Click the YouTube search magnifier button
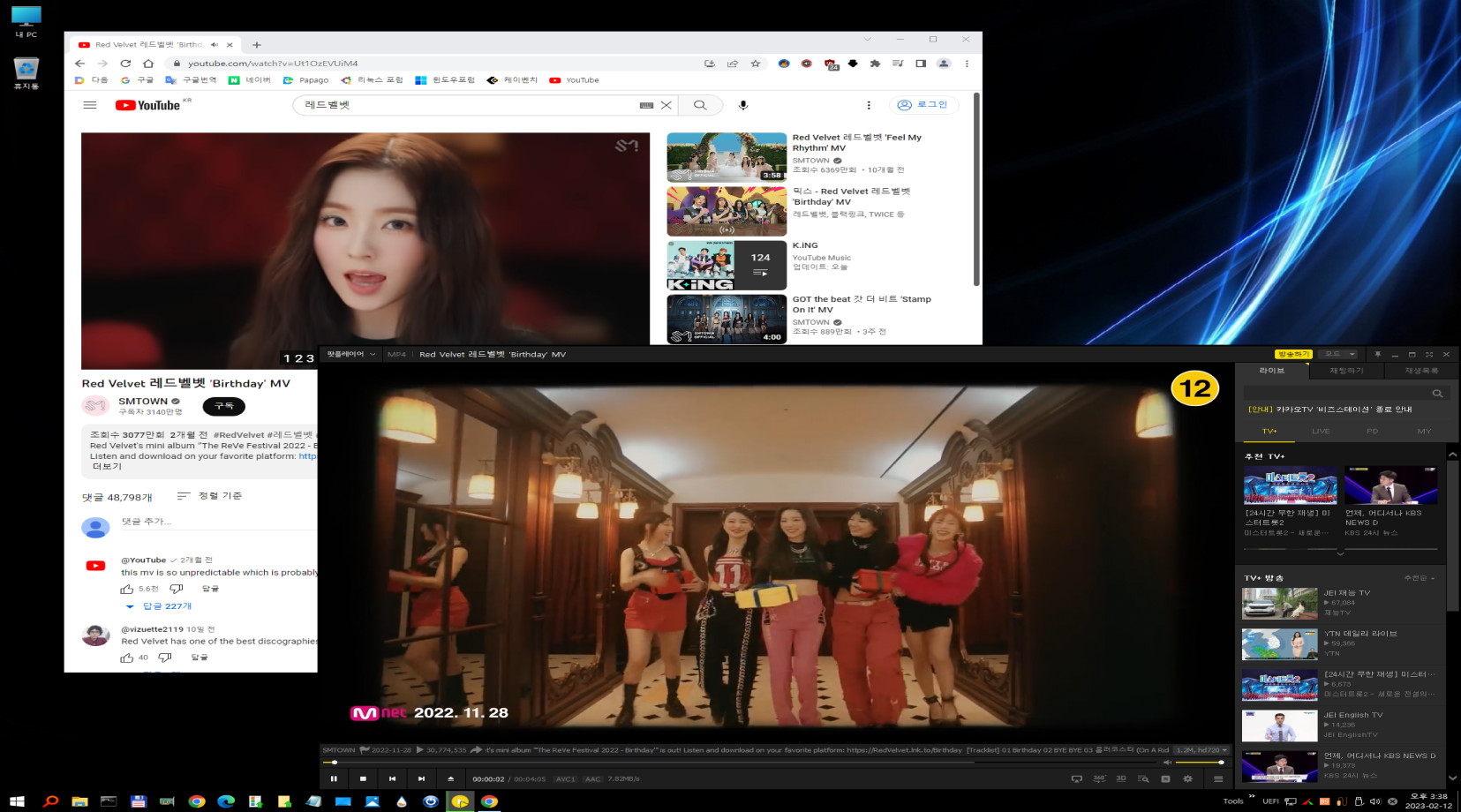 click(700, 105)
